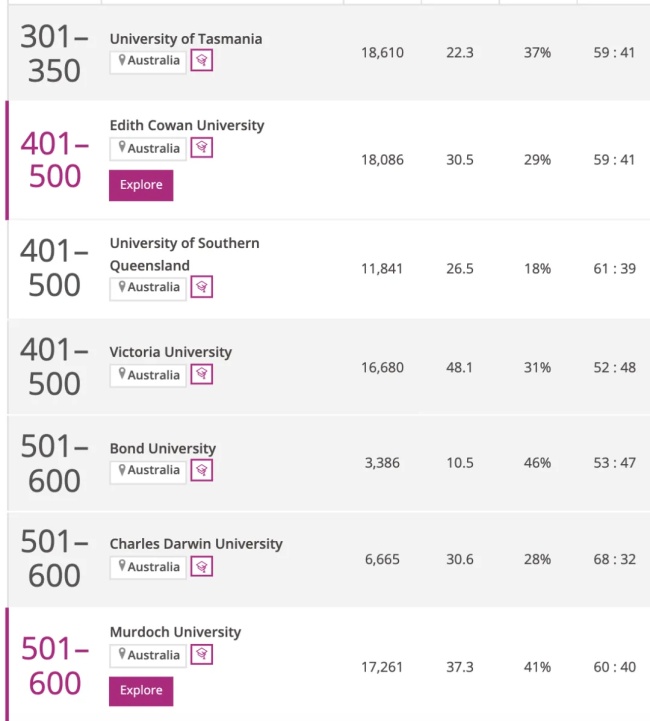The width and height of the screenshot is (650, 721).
Task: Open Victoria University link
Action: [171, 352]
